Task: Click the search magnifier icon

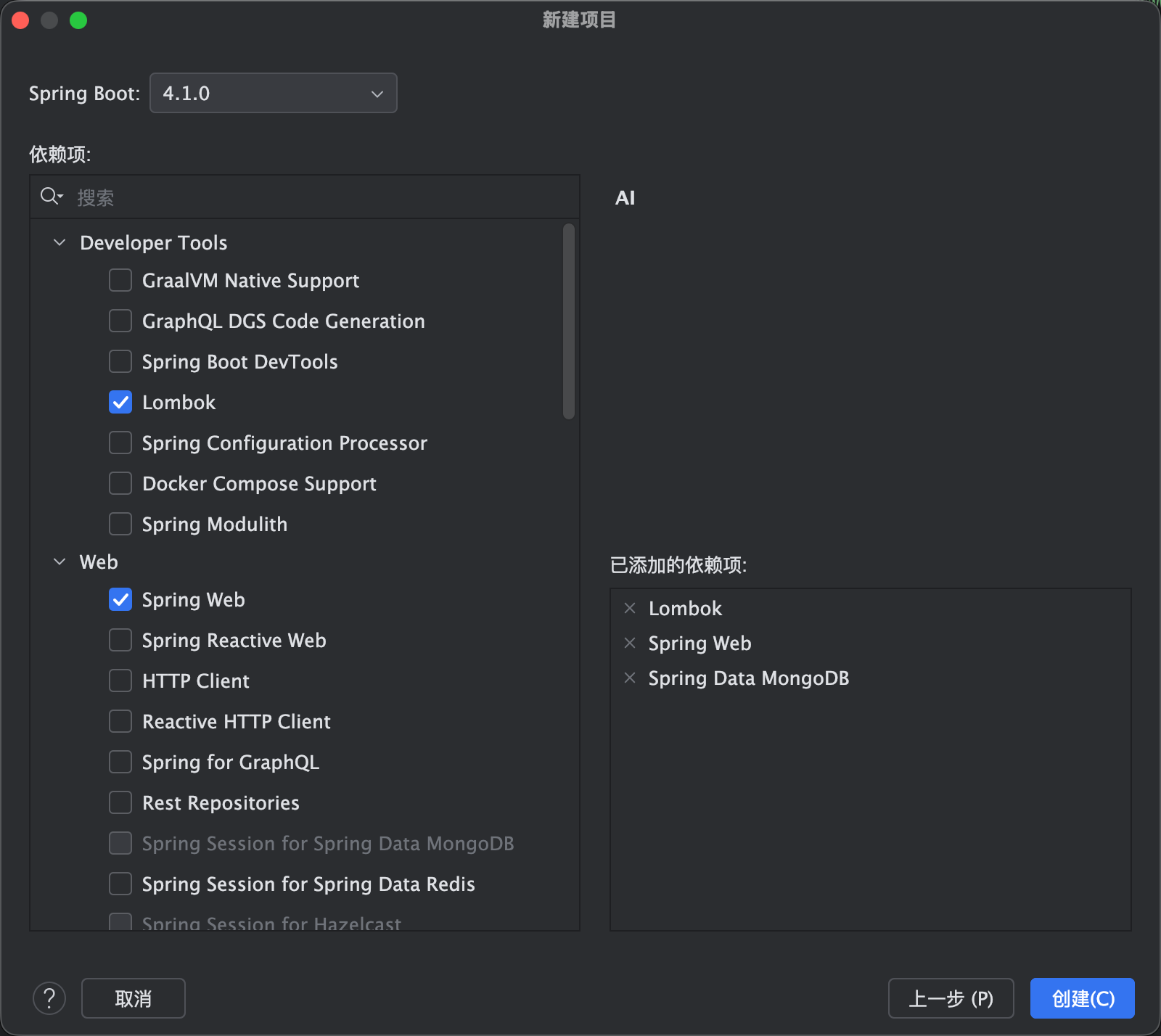Action: 51,196
